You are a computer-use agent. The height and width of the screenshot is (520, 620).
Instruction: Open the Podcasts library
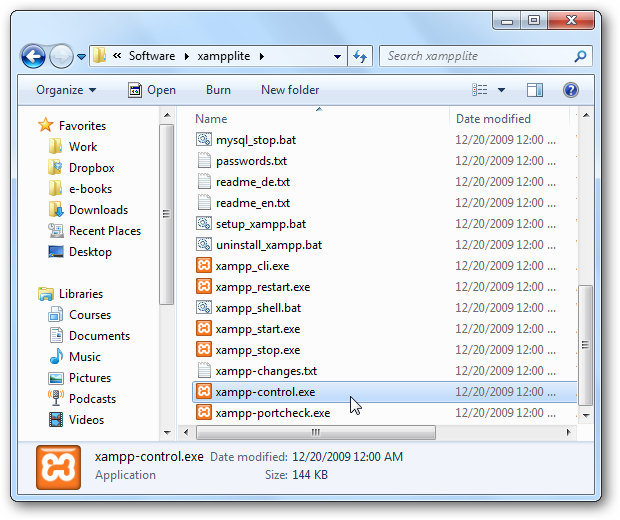[92, 399]
